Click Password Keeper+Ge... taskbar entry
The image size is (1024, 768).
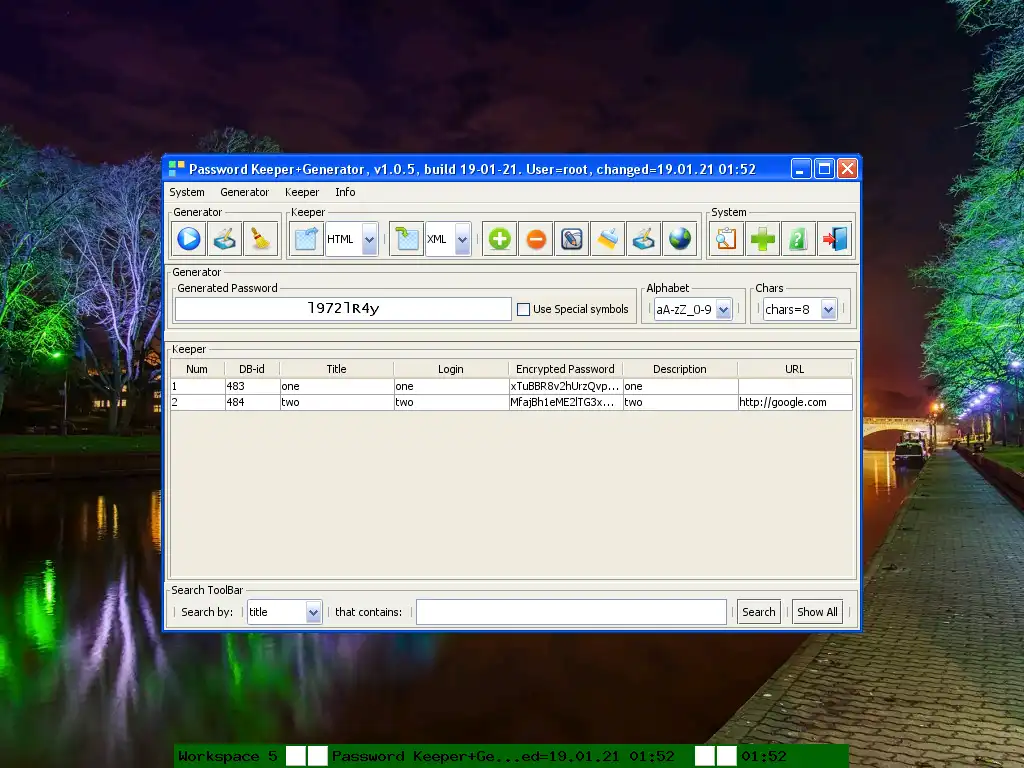click(503, 756)
